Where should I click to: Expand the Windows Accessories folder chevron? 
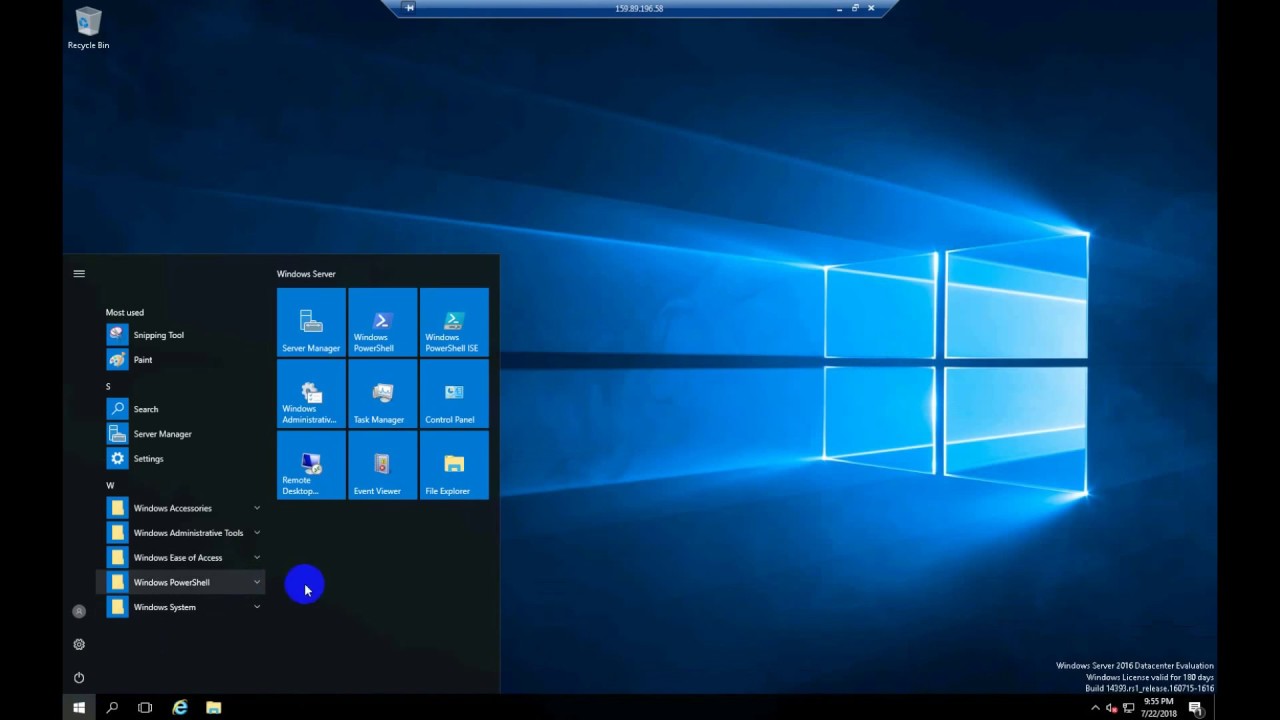(x=257, y=508)
